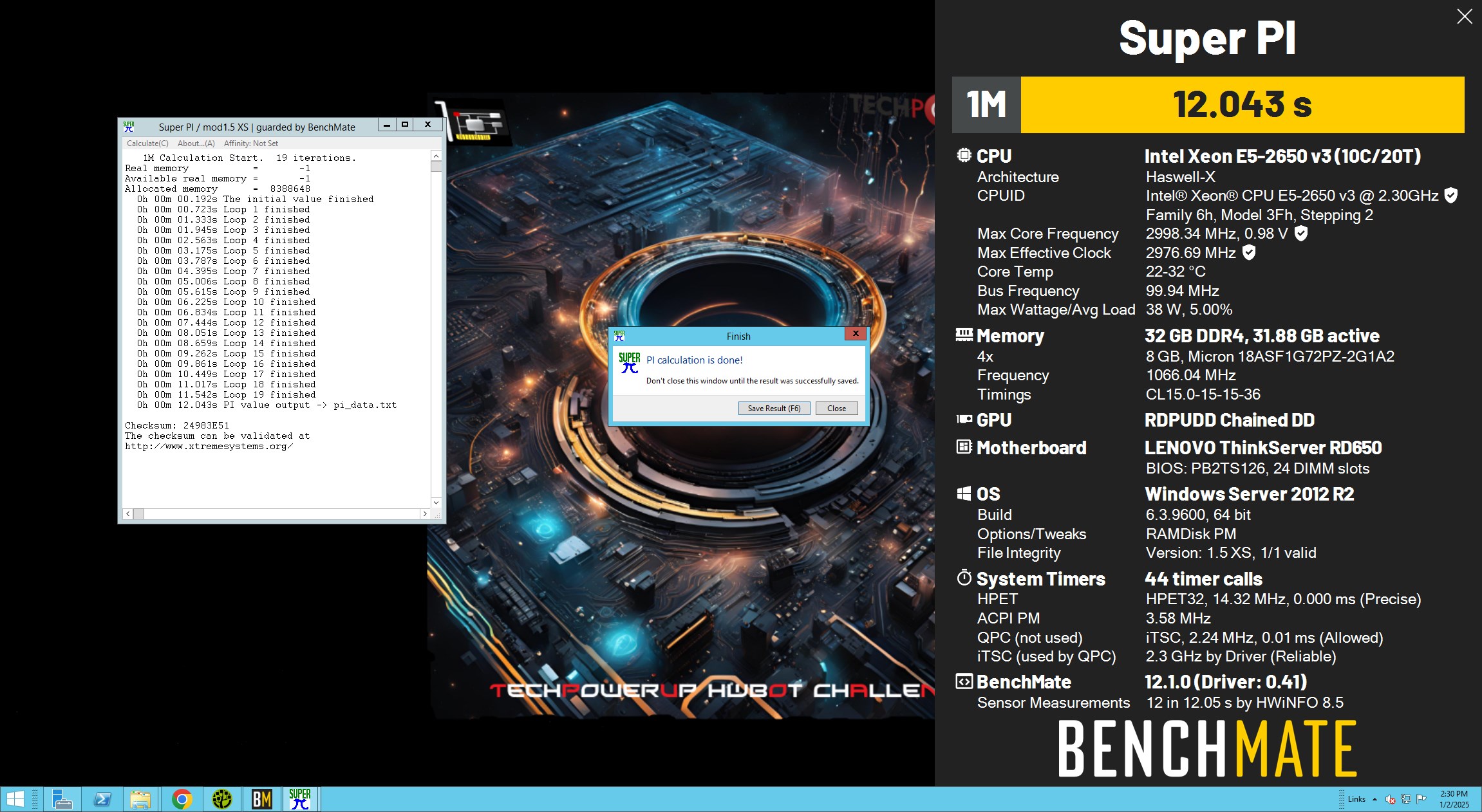Viewport: 1482px width, 812px height.
Task: Click 'Windows Server 2012 R2' value
Action: [1250, 494]
